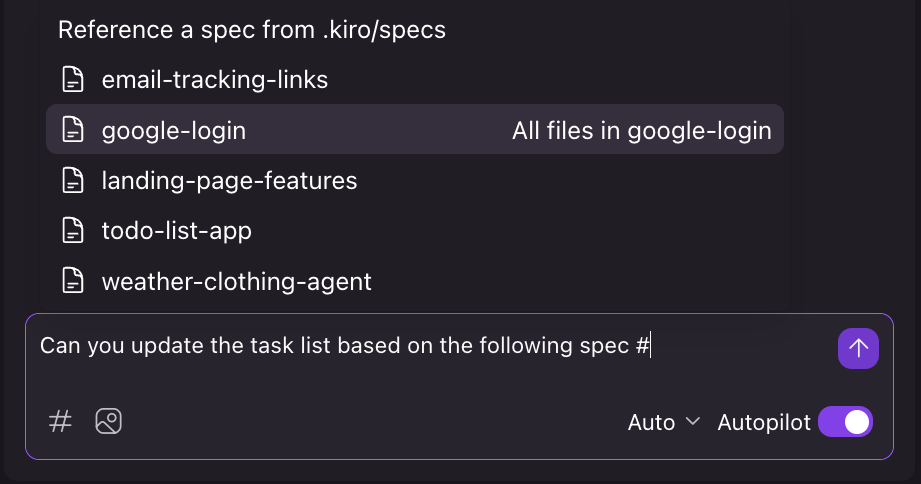Select the email-tracking-links spec
Viewport: 921px width, 484px height.
215,79
